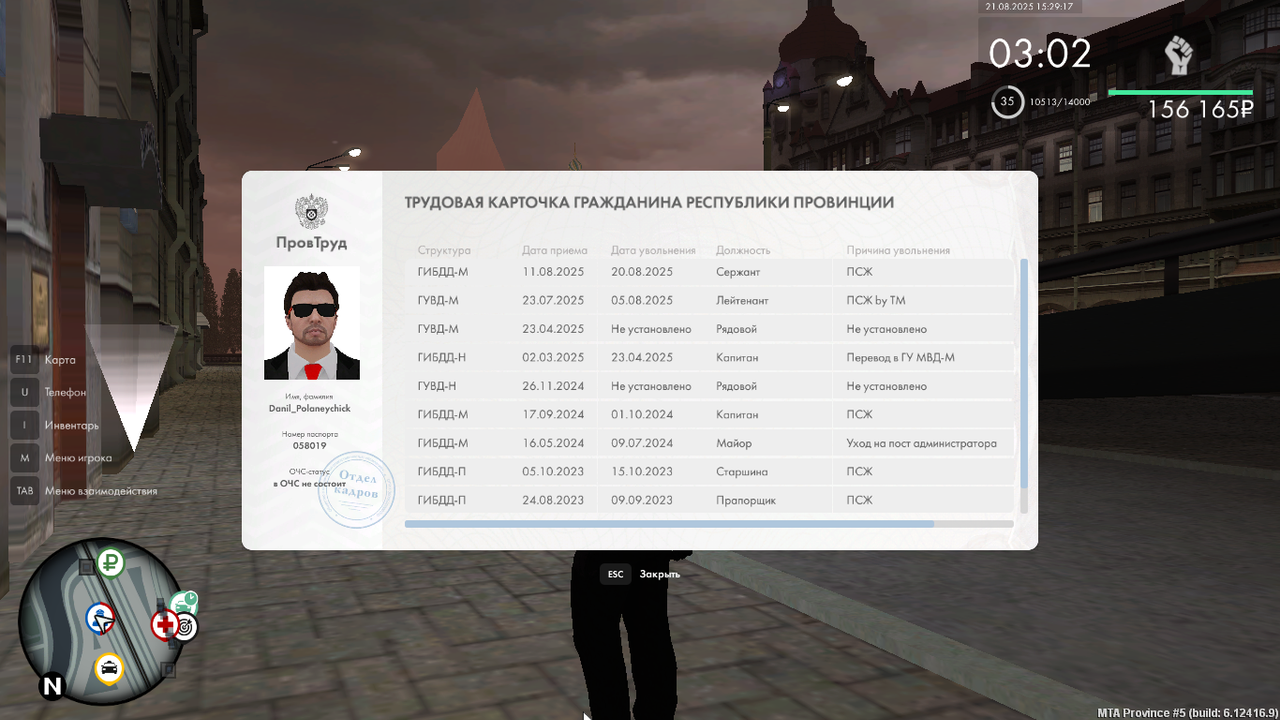
Task: Click the citizen's portrait photo
Action: point(312,323)
